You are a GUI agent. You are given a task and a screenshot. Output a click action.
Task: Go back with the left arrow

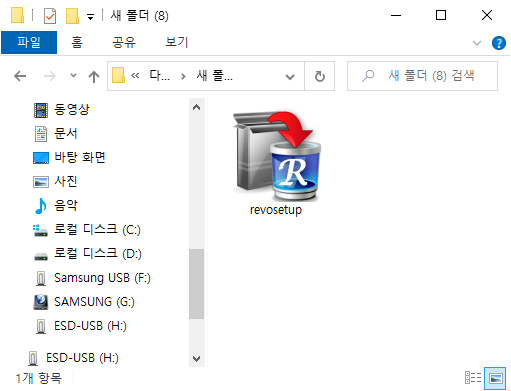[x=20, y=76]
